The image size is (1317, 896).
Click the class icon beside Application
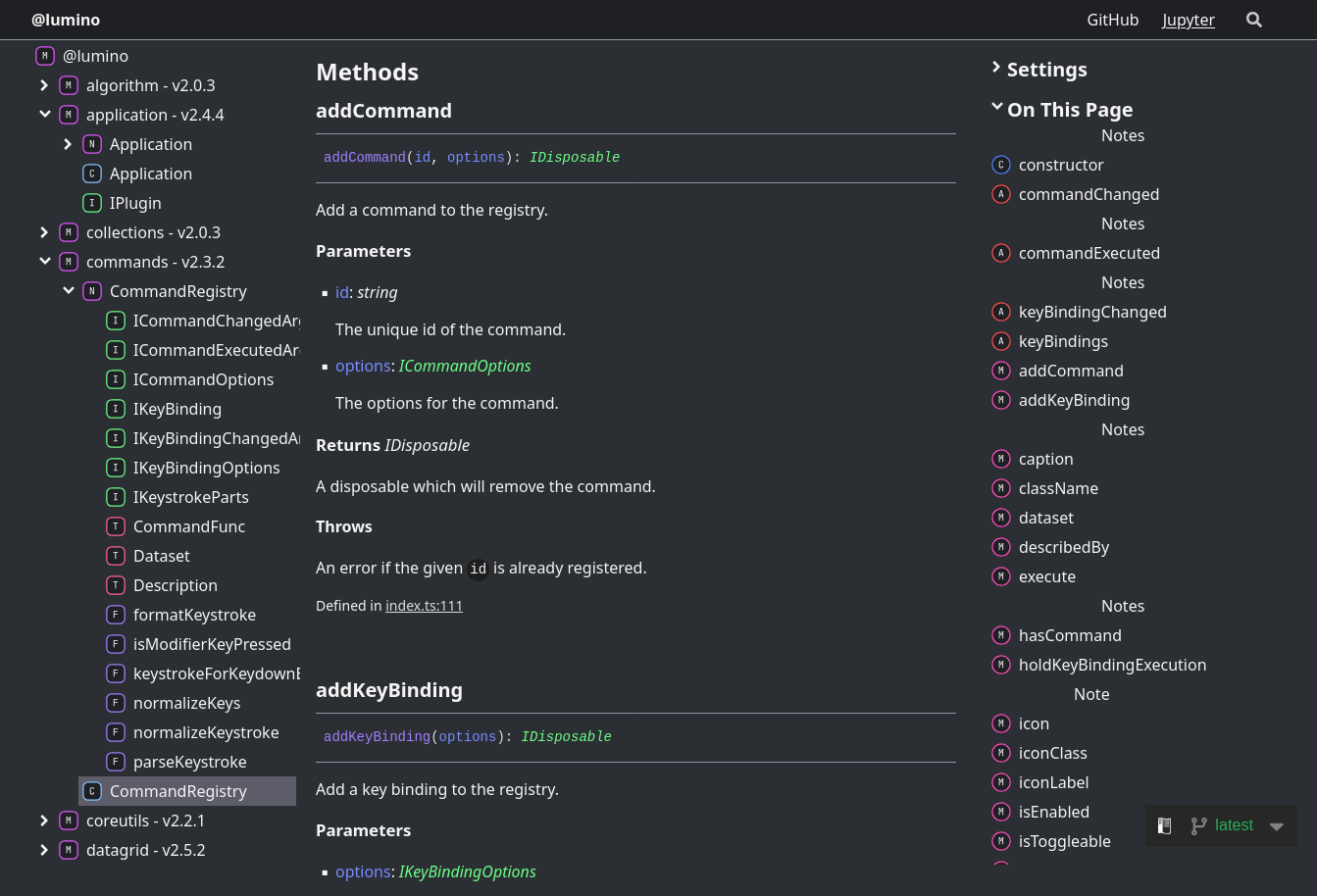point(92,174)
